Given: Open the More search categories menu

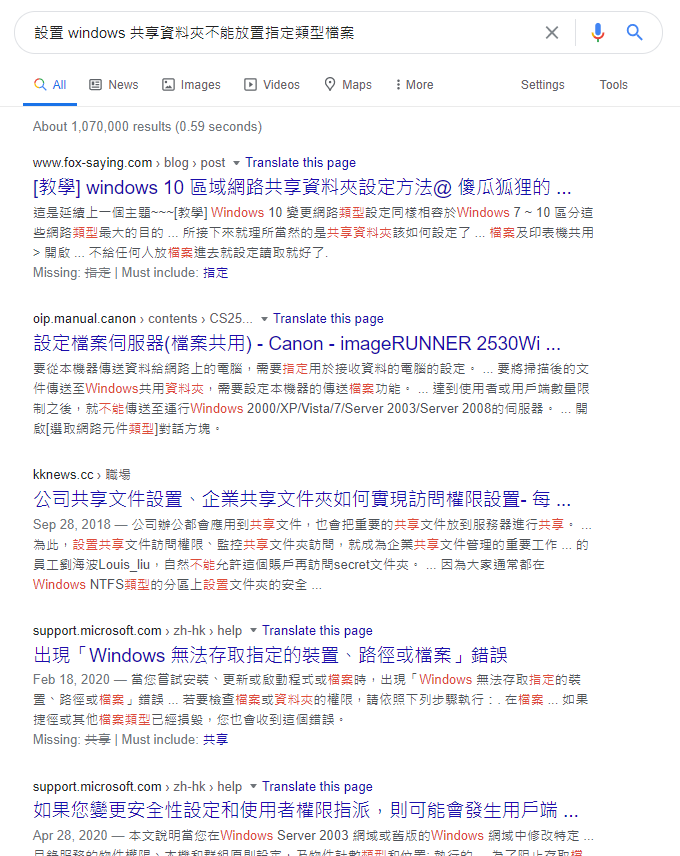Looking at the screenshot, I should tap(414, 85).
